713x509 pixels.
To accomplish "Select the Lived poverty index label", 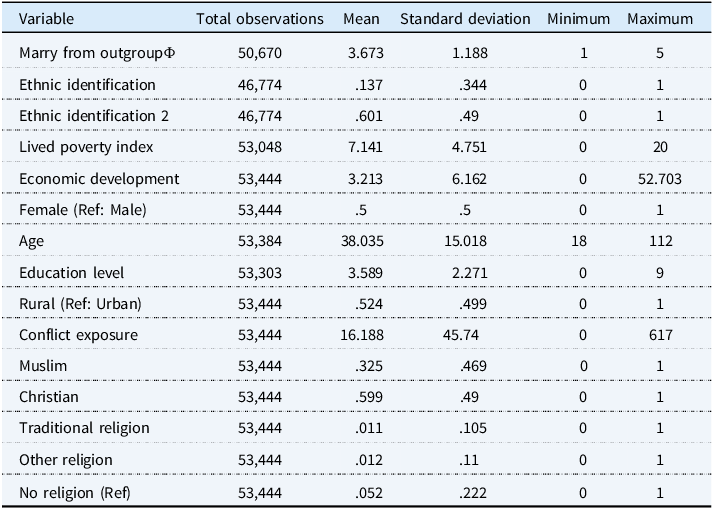I will pos(86,147).
